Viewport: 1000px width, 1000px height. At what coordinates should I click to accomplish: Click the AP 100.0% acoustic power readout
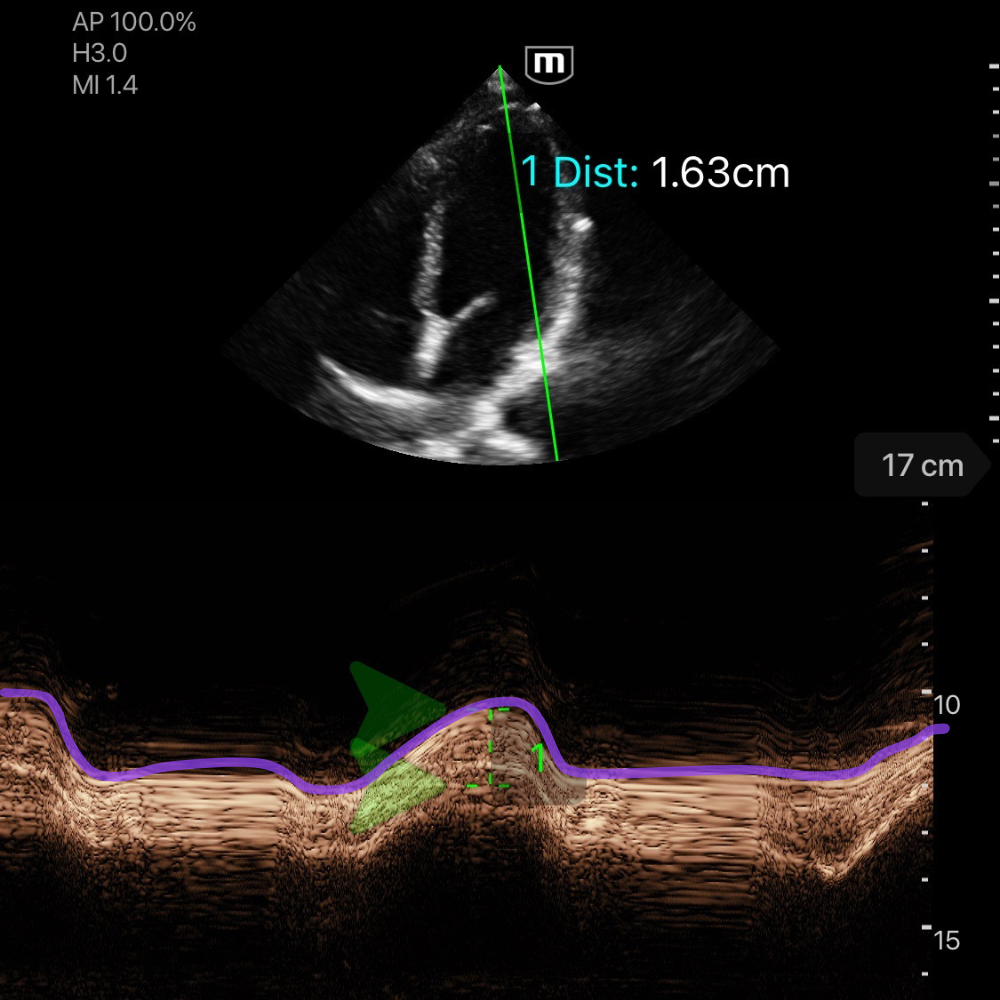pyautogui.click(x=134, y=23)
